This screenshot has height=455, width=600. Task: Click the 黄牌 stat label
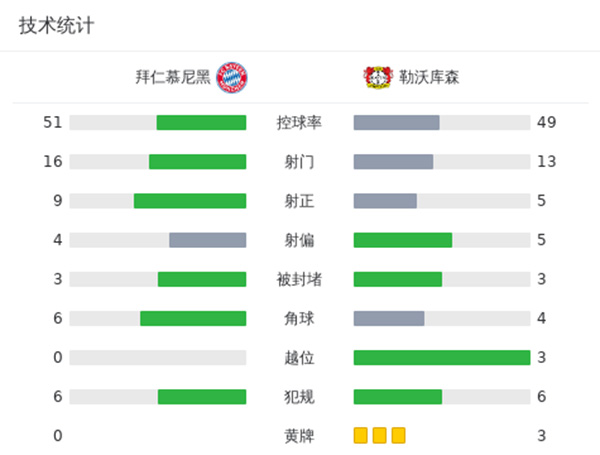pos(299,436)
